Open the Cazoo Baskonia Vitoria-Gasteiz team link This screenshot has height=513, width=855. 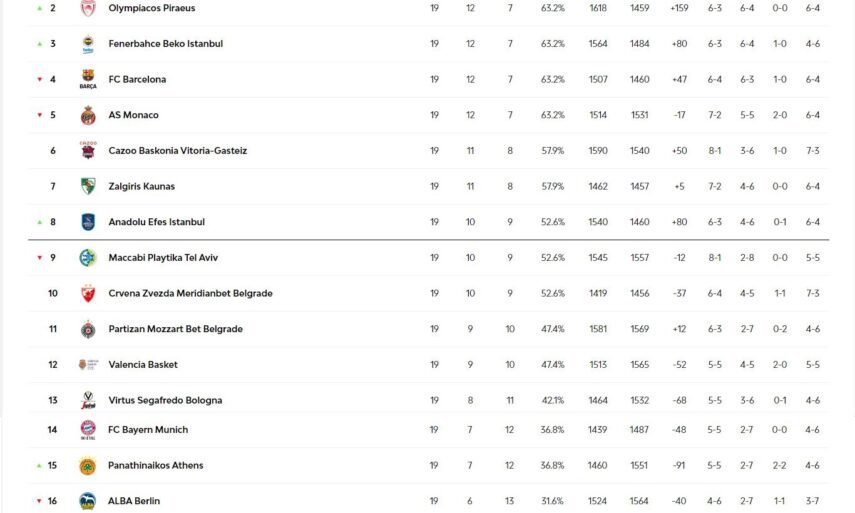[177, 151]
